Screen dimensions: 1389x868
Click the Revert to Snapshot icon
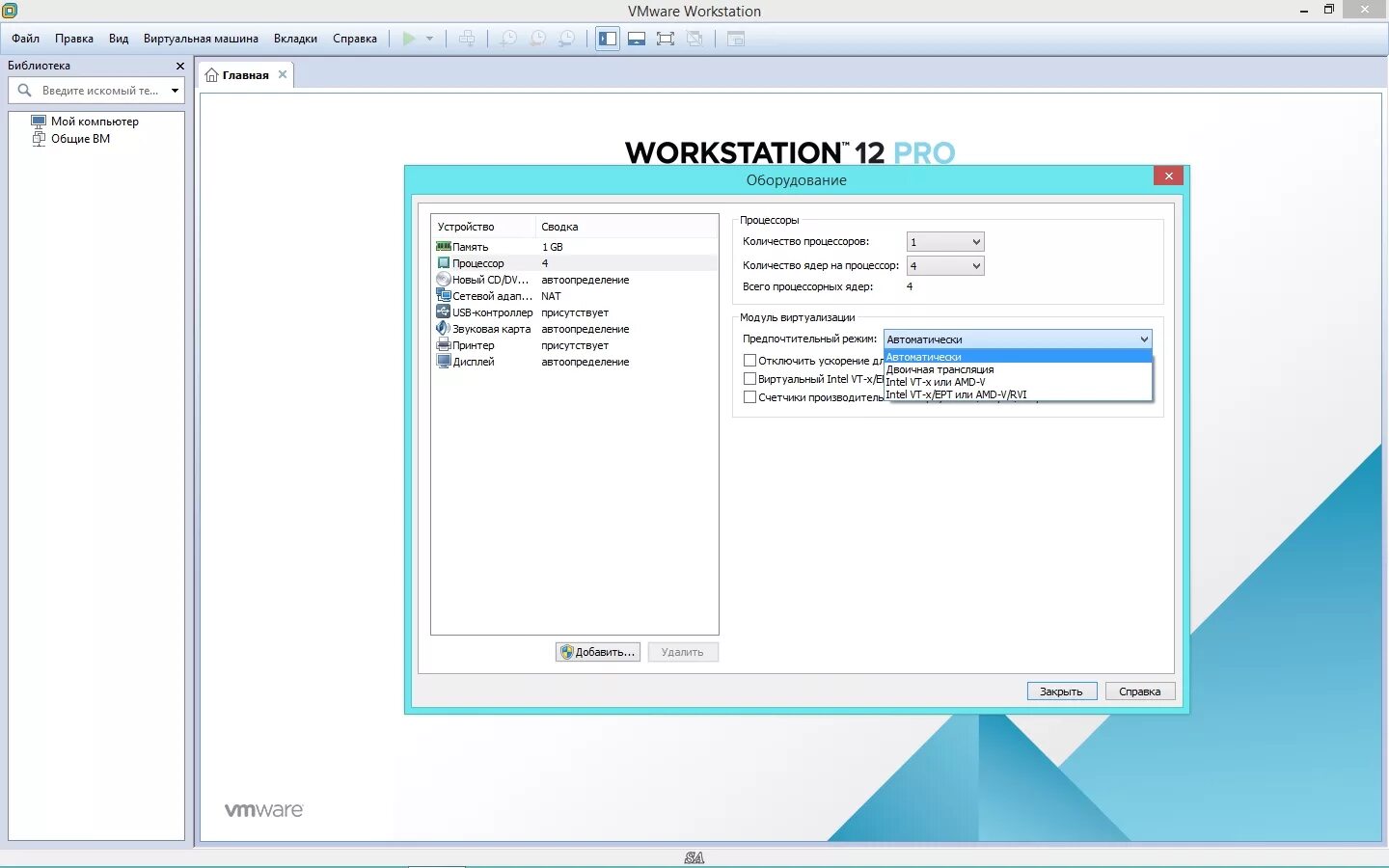538,39
